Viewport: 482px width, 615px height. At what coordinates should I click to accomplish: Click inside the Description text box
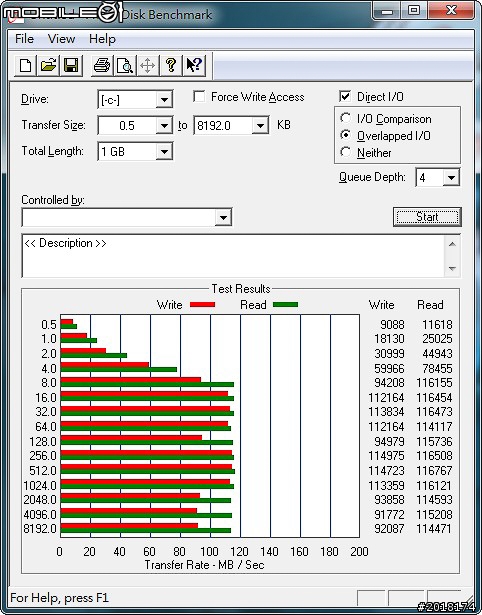(x=233, y=256)
